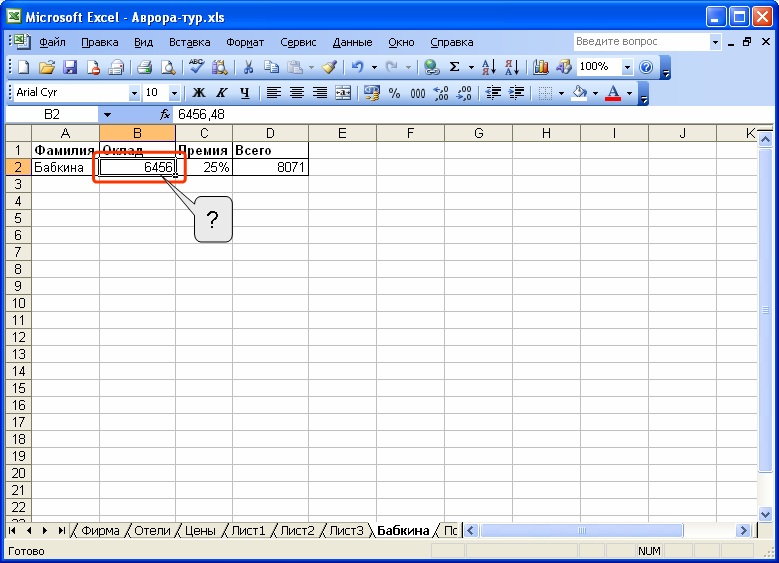Image resolution: width=779 pixels, height=563 pixels.
Task: Toggle Underline (Ч) formatting
Action: [x=244, y=93]
